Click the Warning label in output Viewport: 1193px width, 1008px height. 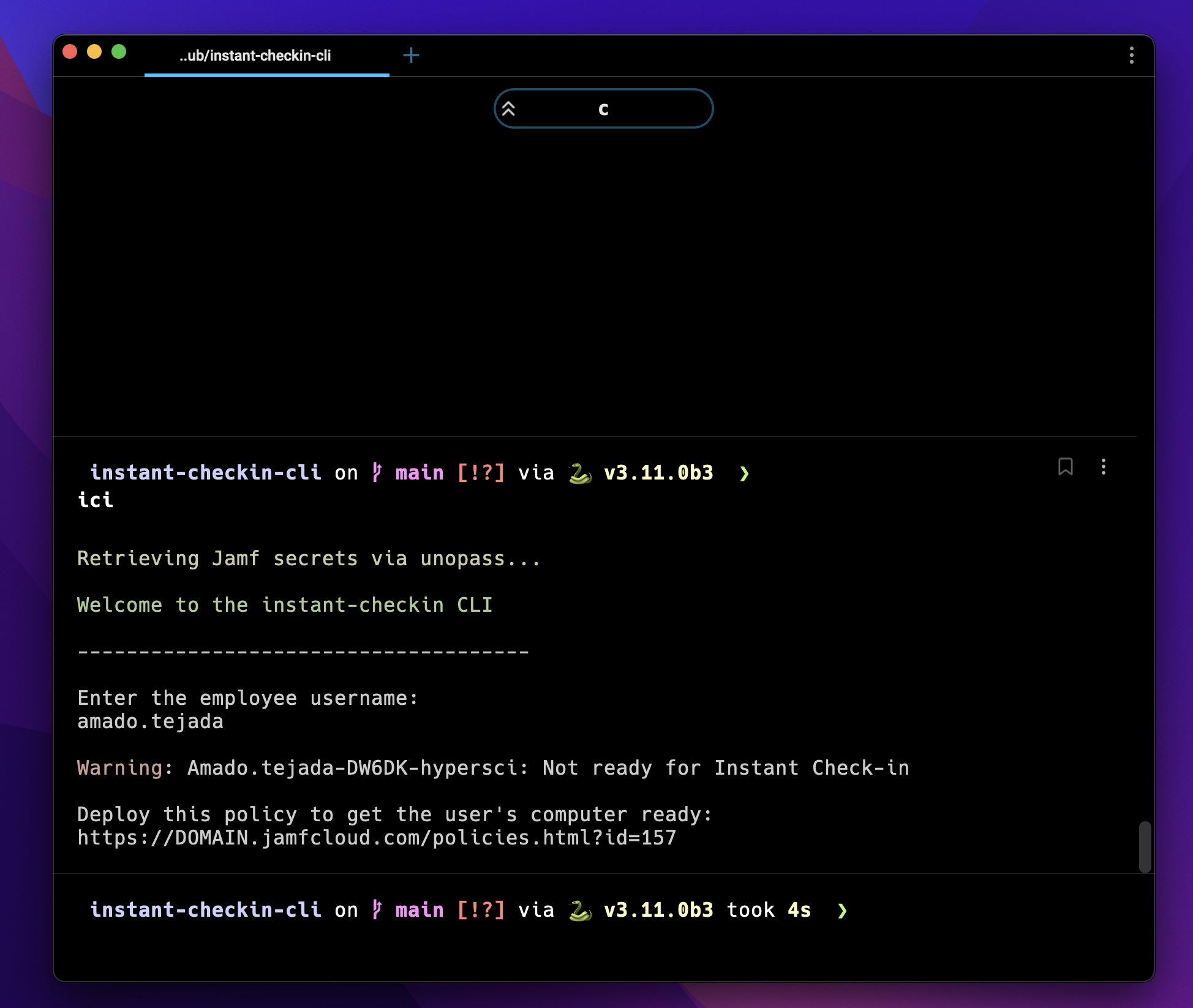coord(119,768)
